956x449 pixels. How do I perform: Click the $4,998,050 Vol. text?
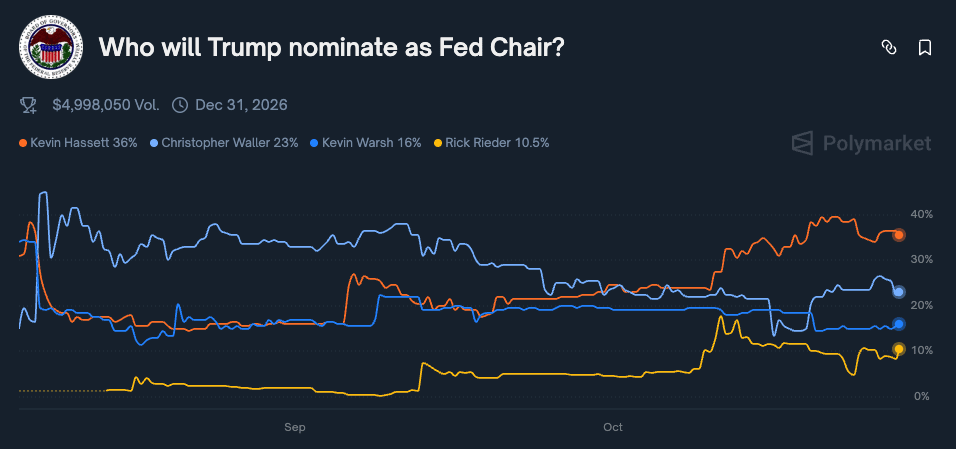click(x=104, y=104)
